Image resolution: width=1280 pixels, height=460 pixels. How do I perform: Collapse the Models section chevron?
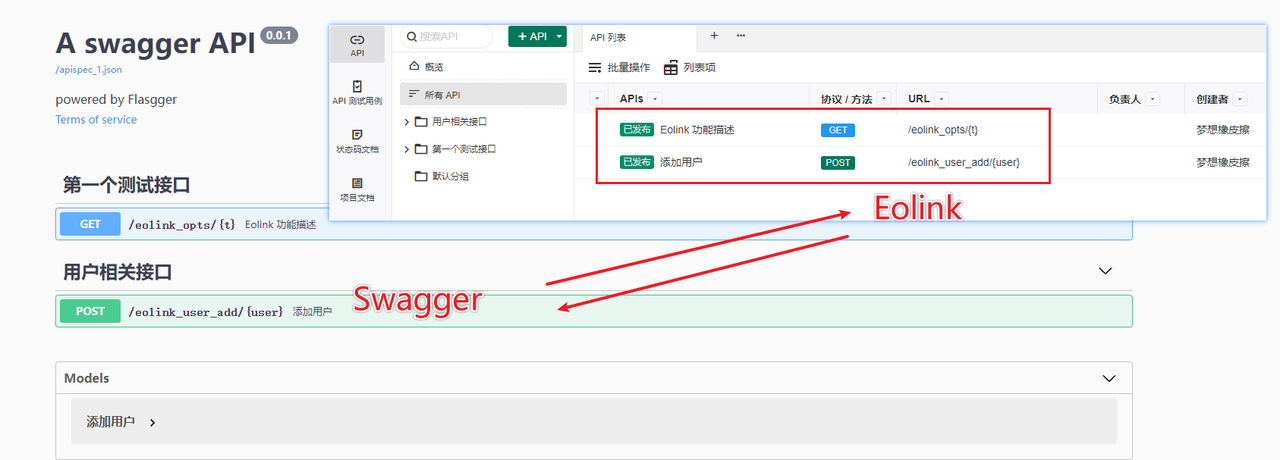(x=1109, y=378)
